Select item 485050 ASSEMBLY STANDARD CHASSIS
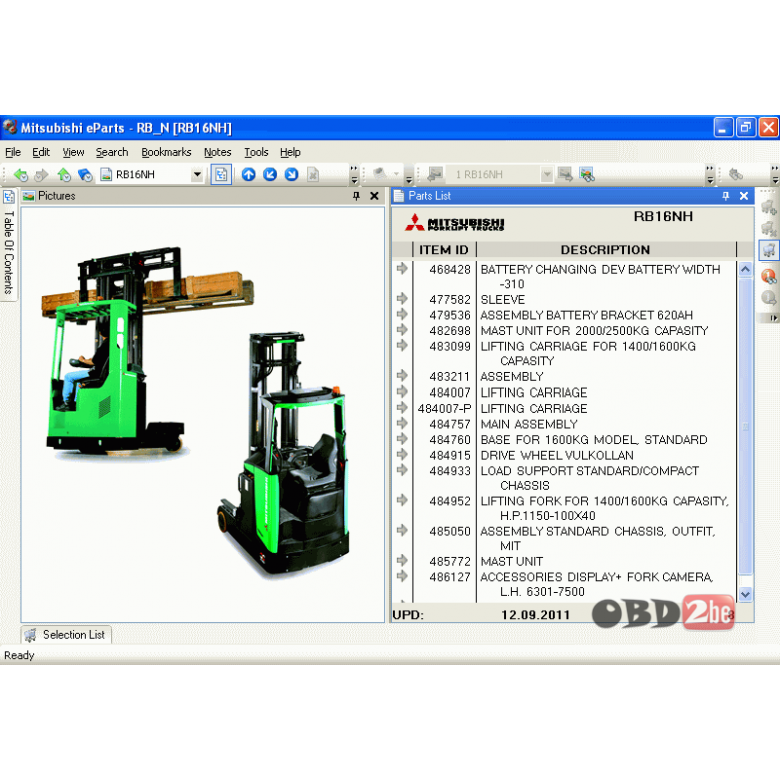Viewport: 780px width, 780px height. pyautogui.click(x=567, y=539)
